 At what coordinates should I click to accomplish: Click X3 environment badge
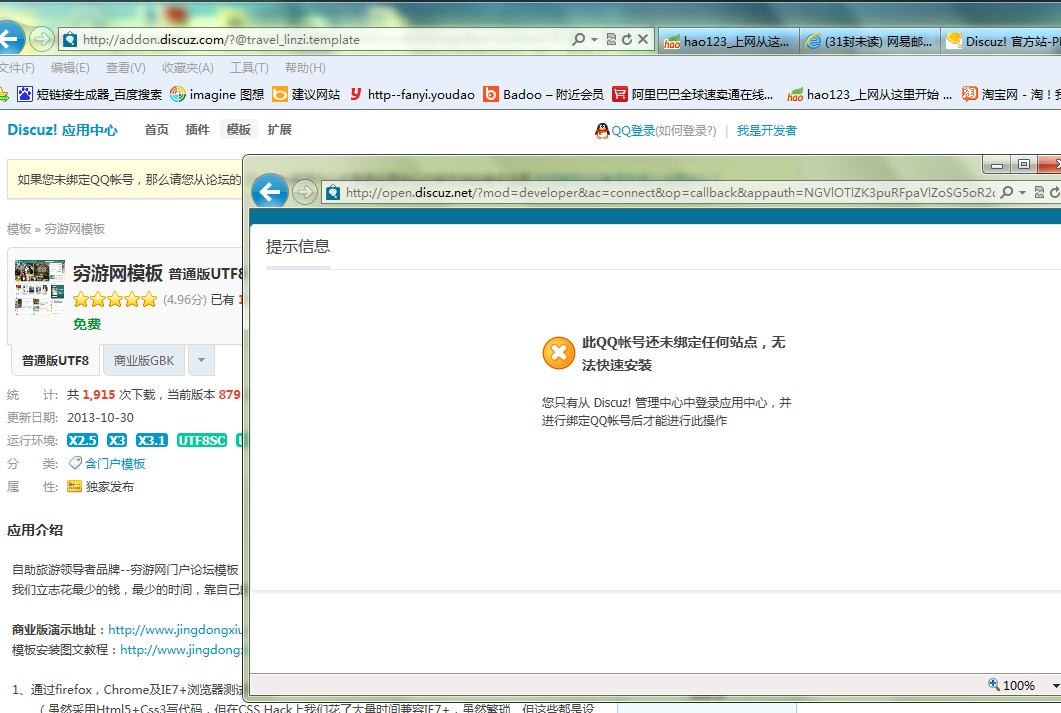pyautogui.click(x=117, y=440)
